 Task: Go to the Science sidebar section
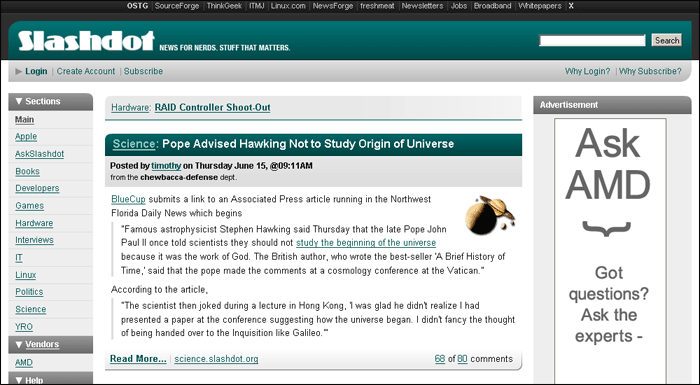click(30, 310)
